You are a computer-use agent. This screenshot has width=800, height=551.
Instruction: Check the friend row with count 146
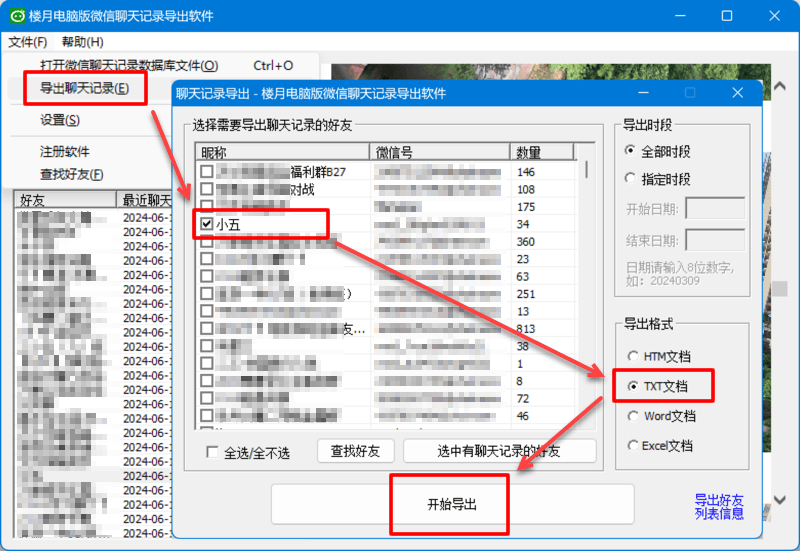[207, 172]
